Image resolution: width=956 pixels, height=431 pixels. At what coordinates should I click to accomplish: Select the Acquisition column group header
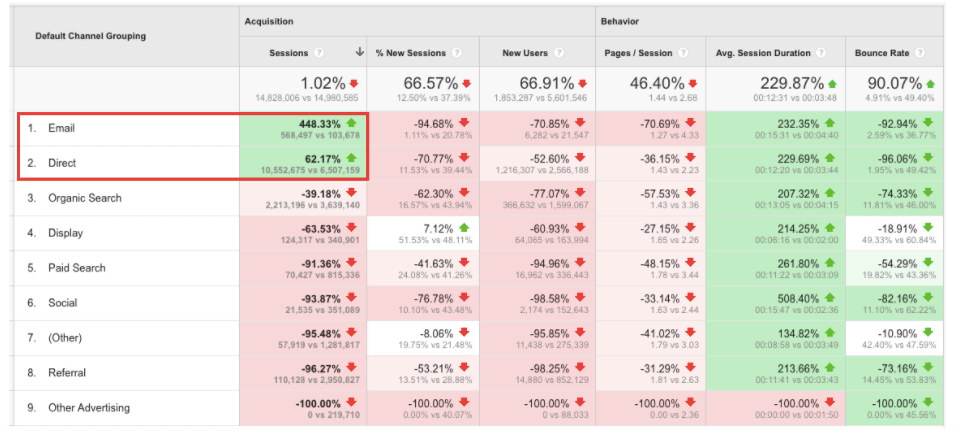point(268,20)
